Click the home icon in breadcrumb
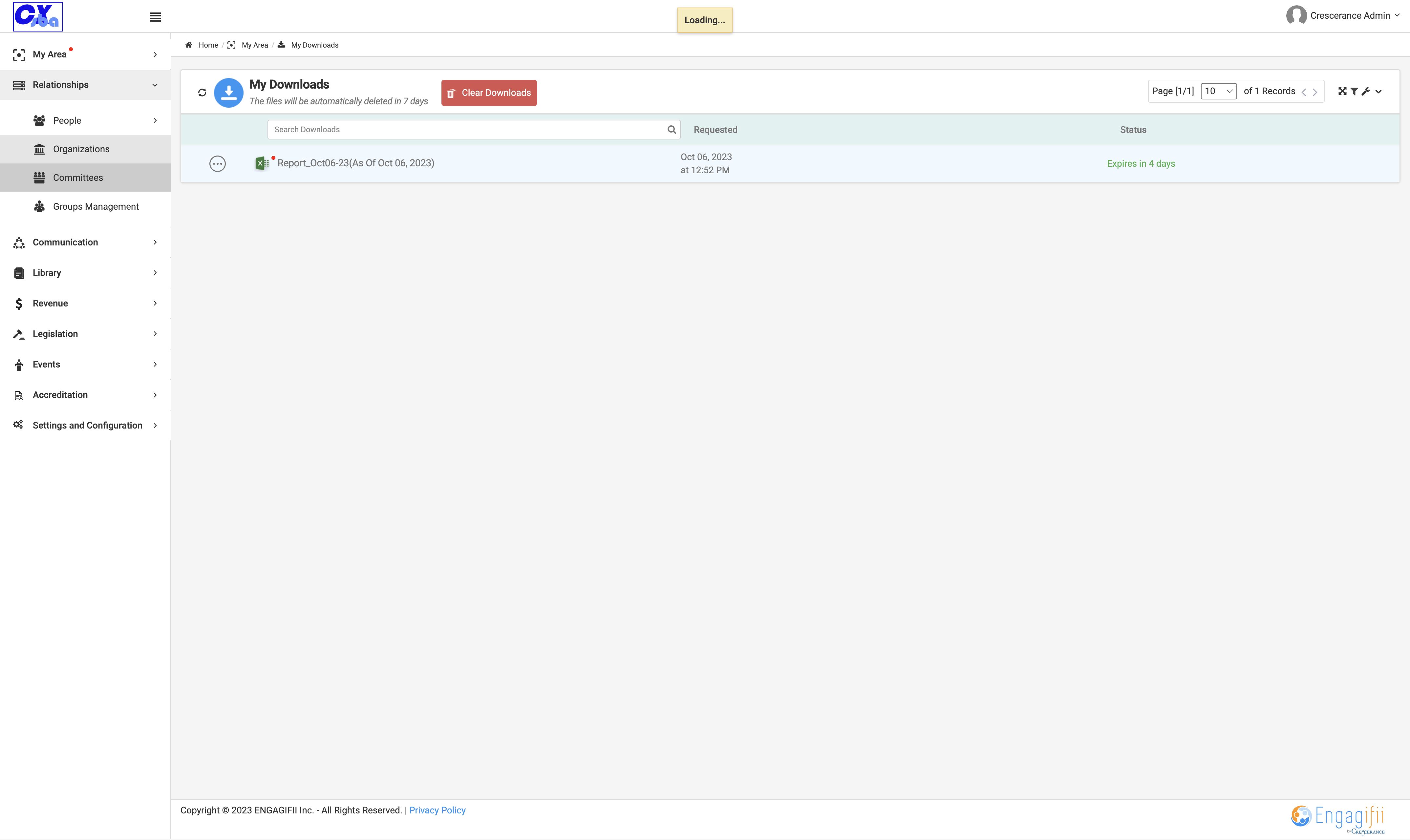Image resolution: width=1410 pixels, height=840 pixels. pyautogui.click(x=189, y=45)
